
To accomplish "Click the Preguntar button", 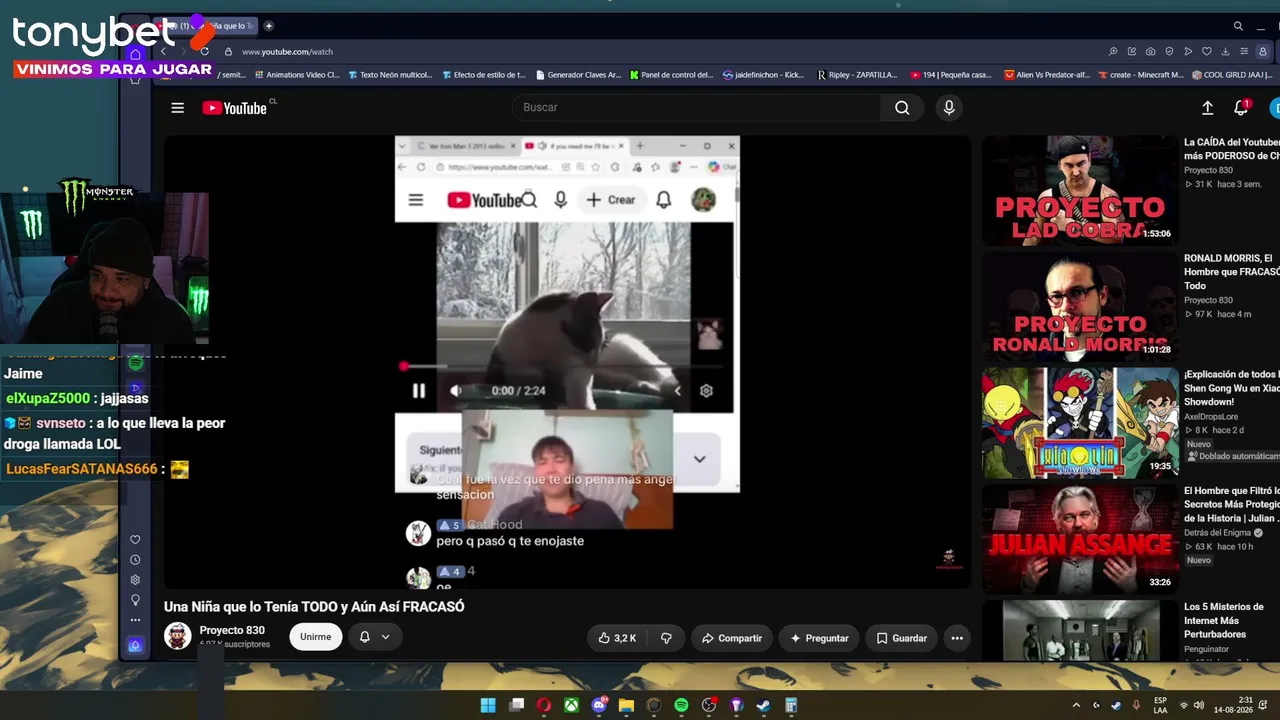I will coord(819,638).
